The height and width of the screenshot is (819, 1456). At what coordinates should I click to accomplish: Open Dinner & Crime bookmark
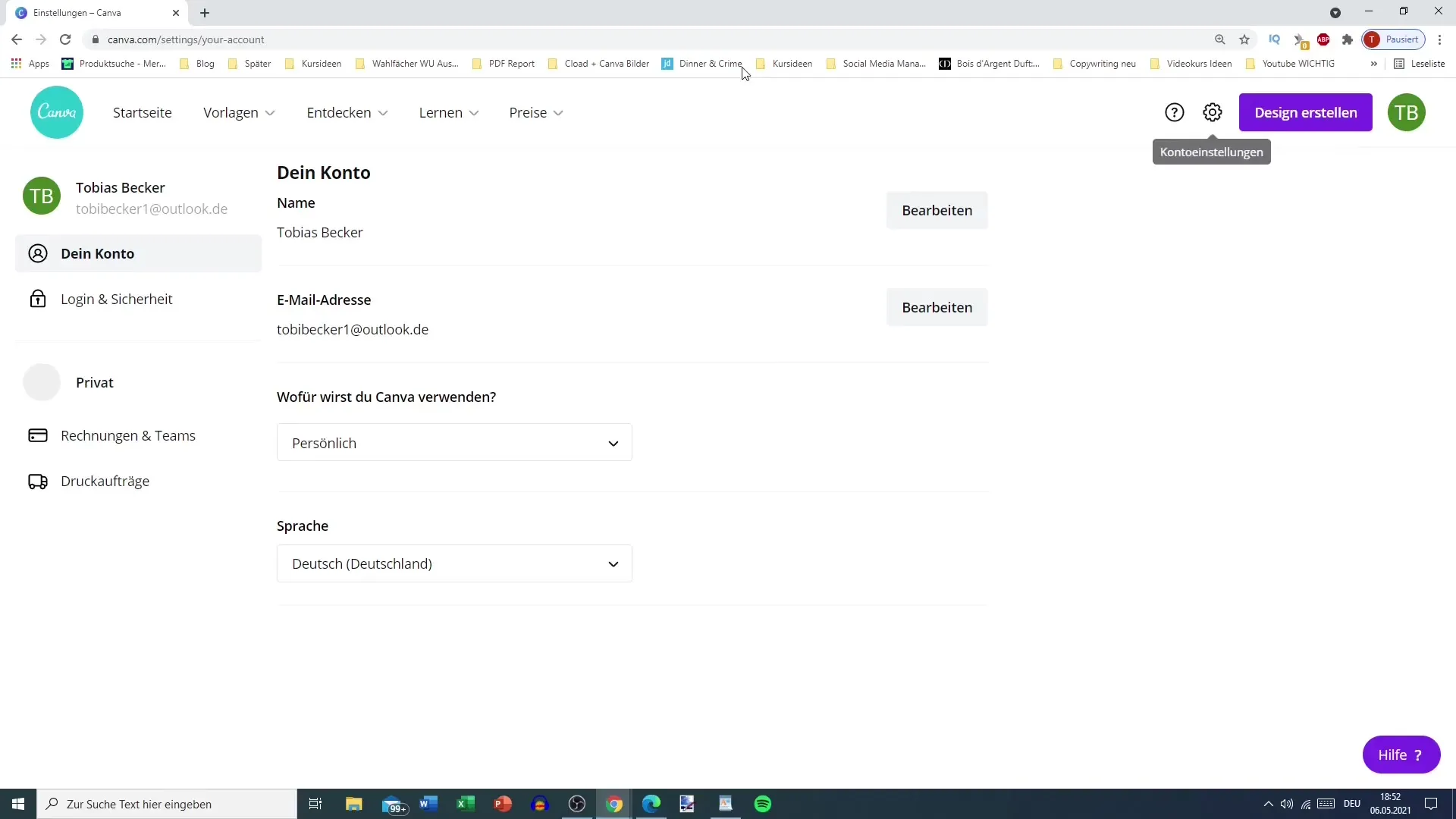[702, 64]
